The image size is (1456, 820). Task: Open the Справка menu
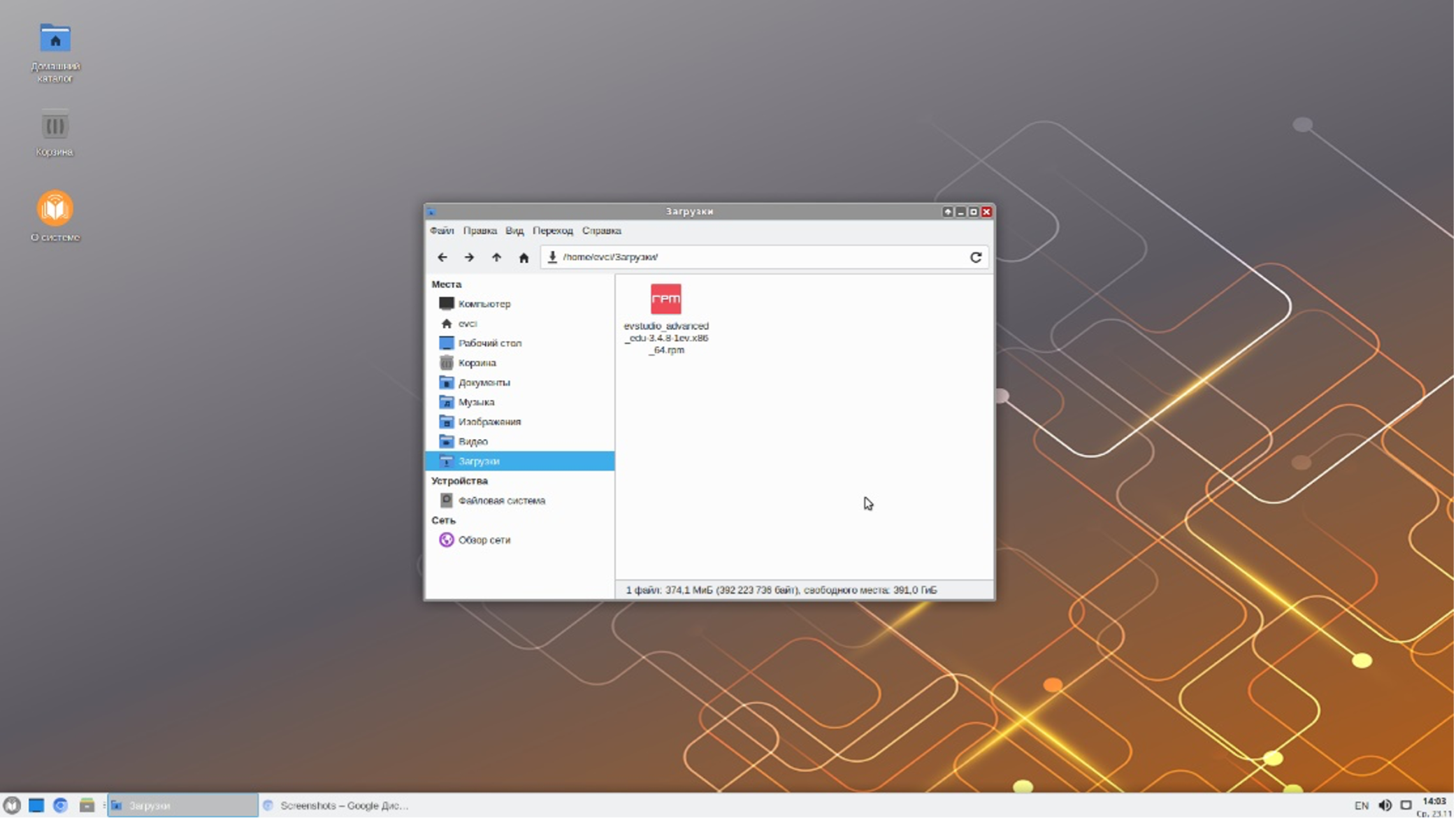(x=601, y=231)
